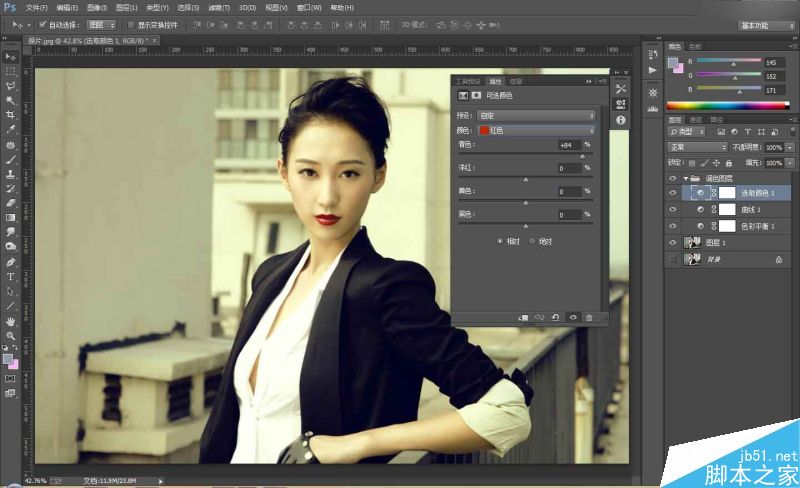800x488 pixels.
Task: Open the History panel icon
Action: (x=653, y=55)
